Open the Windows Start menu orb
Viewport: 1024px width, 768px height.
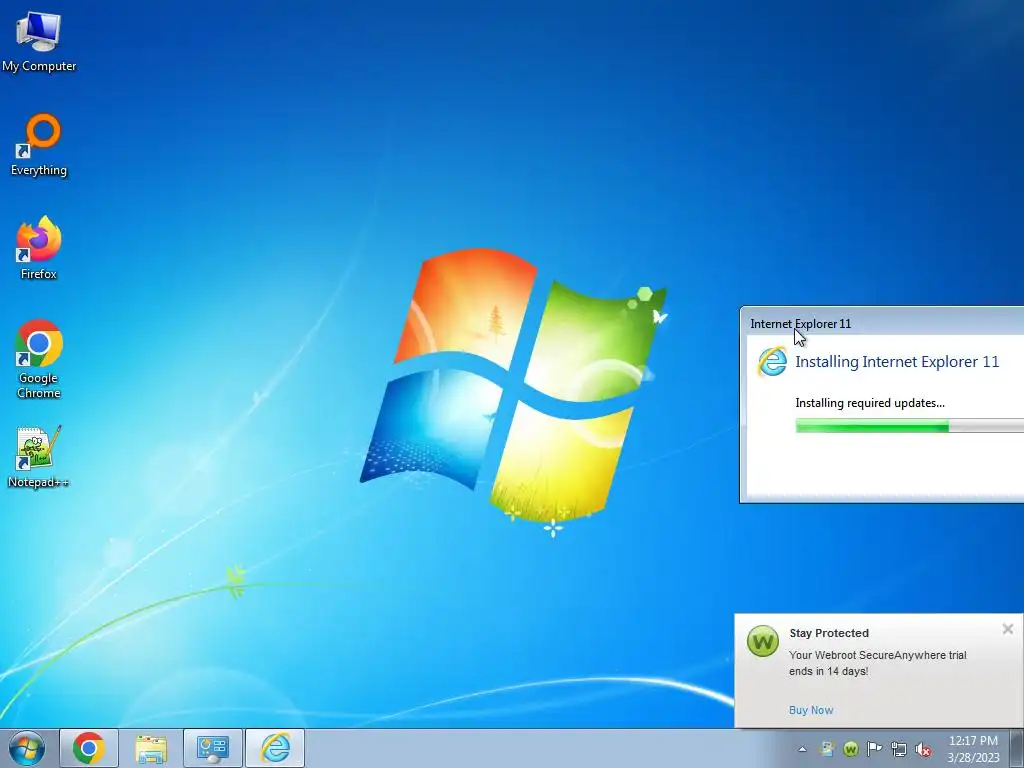click(27, 748)
